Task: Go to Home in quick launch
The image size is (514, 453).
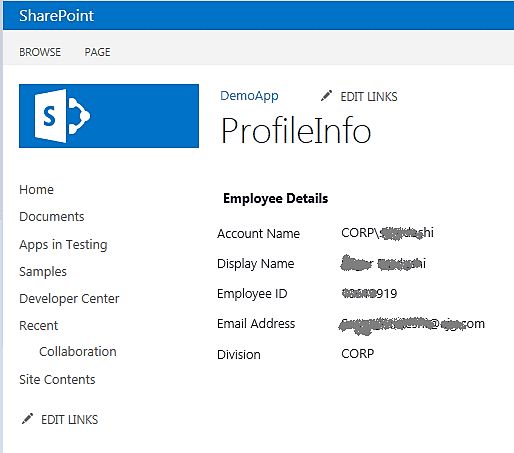Action: pos(36,190)
